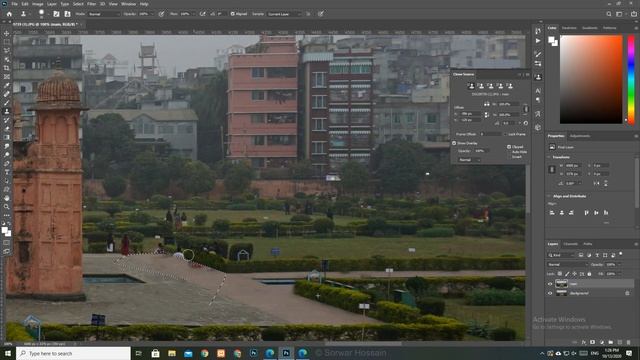Click the align top edges icon
Screen dimensions: 640x360
click(587, 213)
